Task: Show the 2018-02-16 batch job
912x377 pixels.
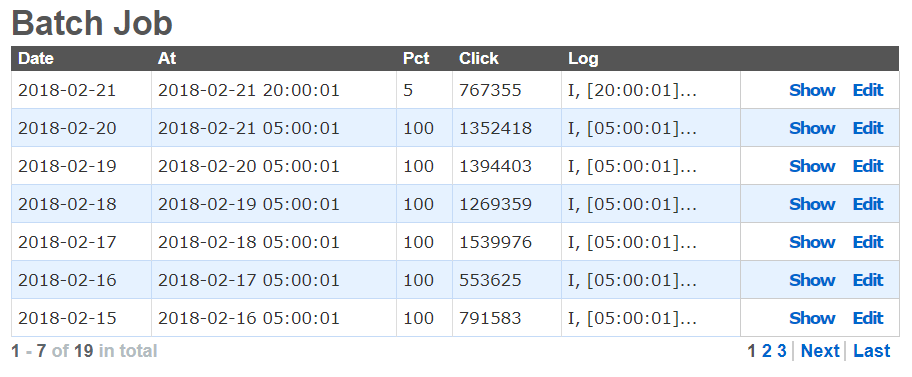Action: point(812,280)
